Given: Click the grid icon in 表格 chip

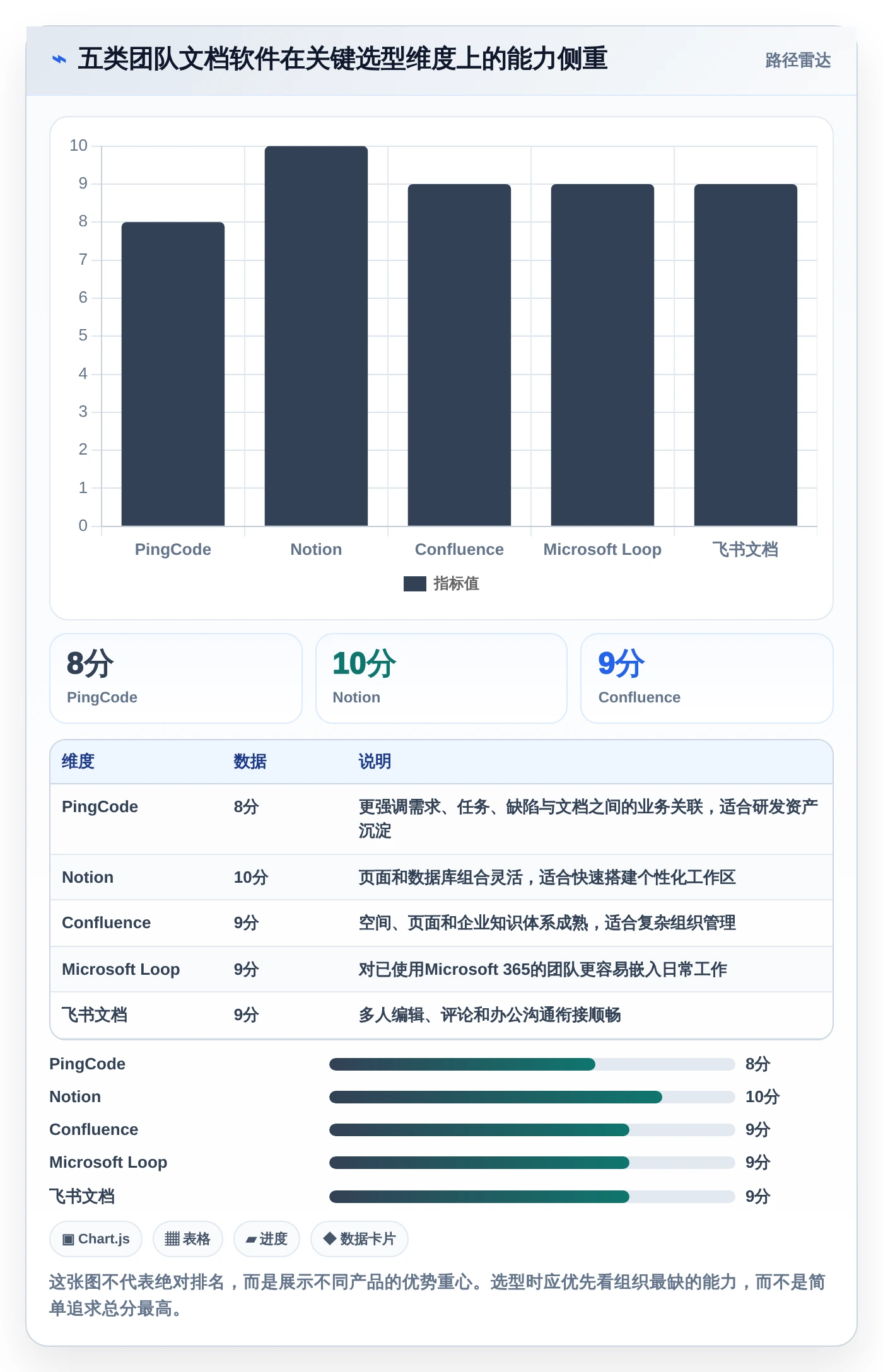Looking at the screenshot, I should pos(172,1239).
